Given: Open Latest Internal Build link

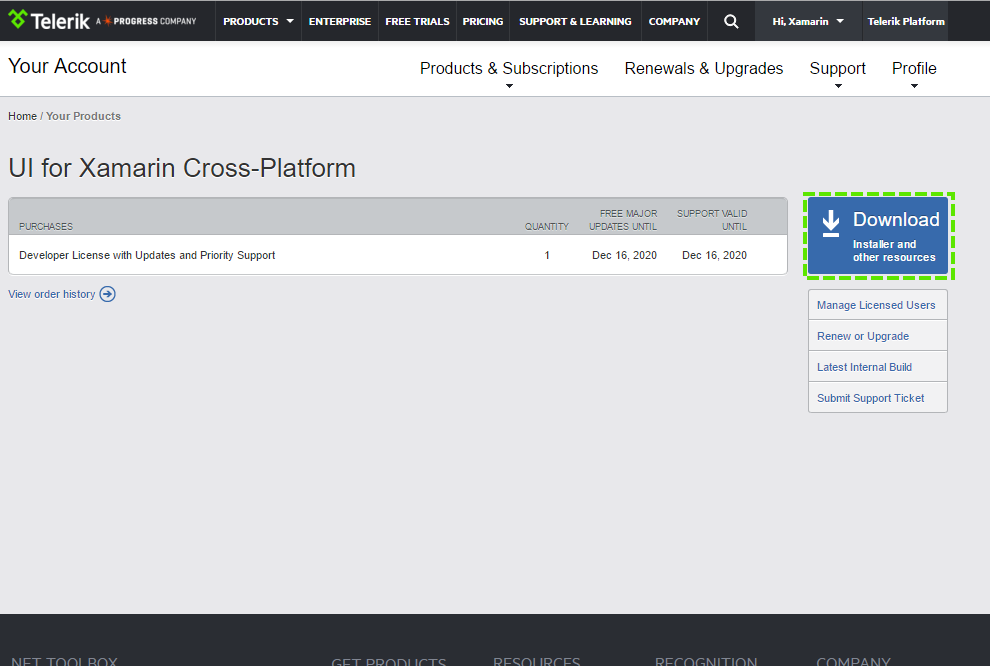Looking at the screenshot, I should click(x=878, y=367).
